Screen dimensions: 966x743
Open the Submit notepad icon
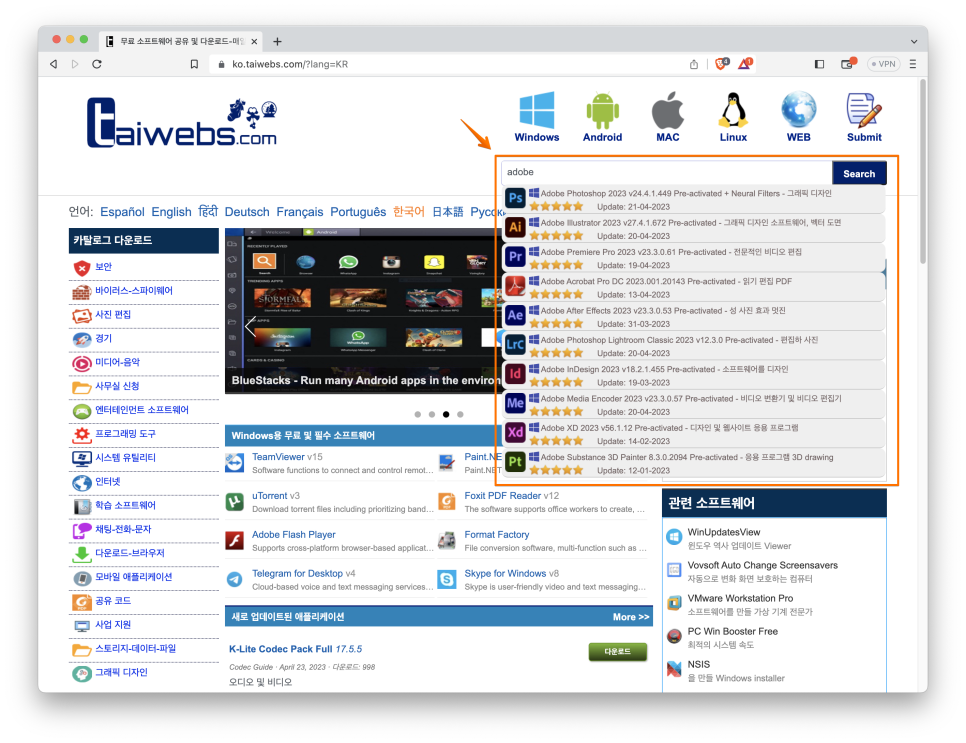click(x=864, y=110)
